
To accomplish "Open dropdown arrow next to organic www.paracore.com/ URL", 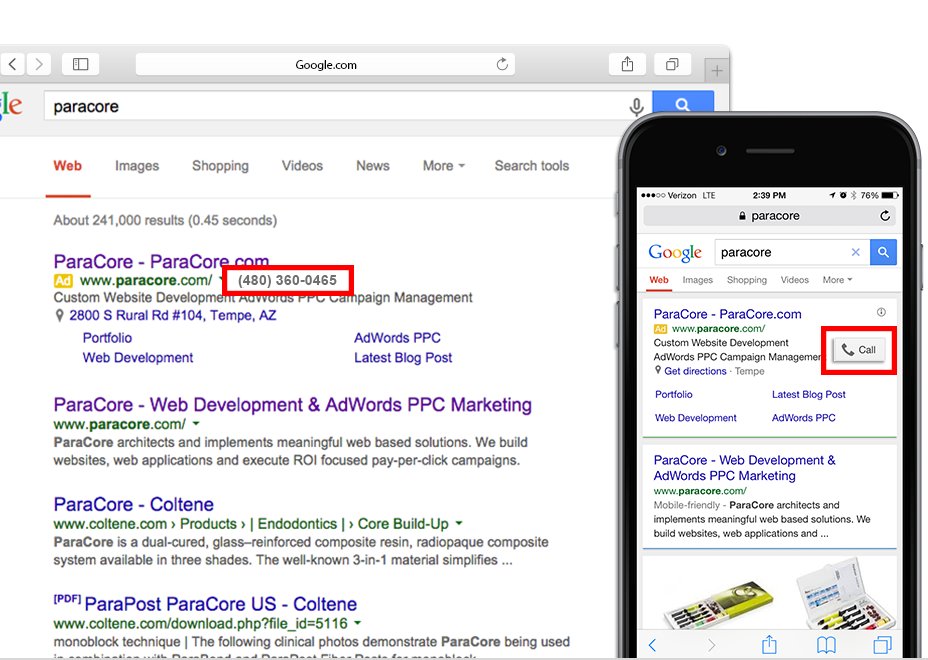I will click(196, 424).
